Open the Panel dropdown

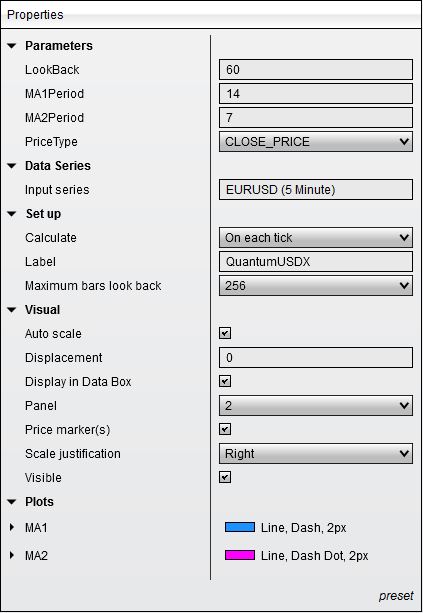(315, 405)
